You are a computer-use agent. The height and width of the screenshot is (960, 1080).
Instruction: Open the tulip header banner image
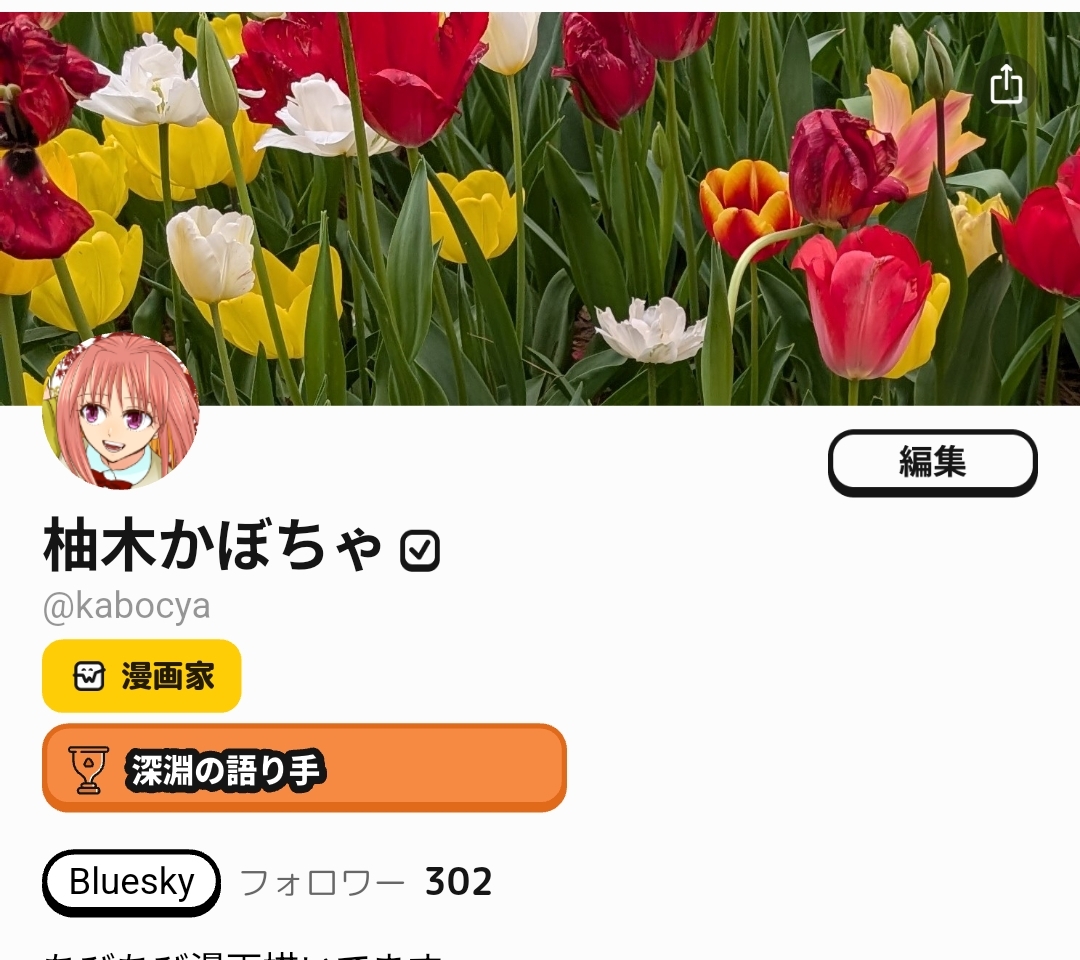(x=540, y=208)
